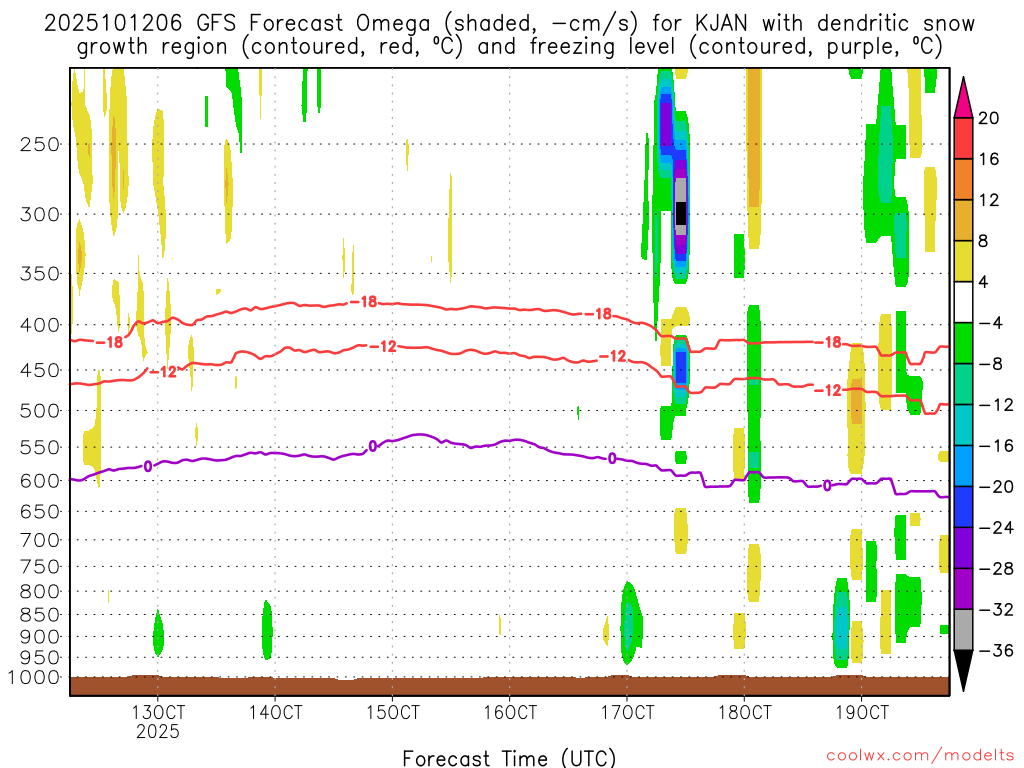
Task: Click the 1000 pressure level label
Action: coord(33,678)
